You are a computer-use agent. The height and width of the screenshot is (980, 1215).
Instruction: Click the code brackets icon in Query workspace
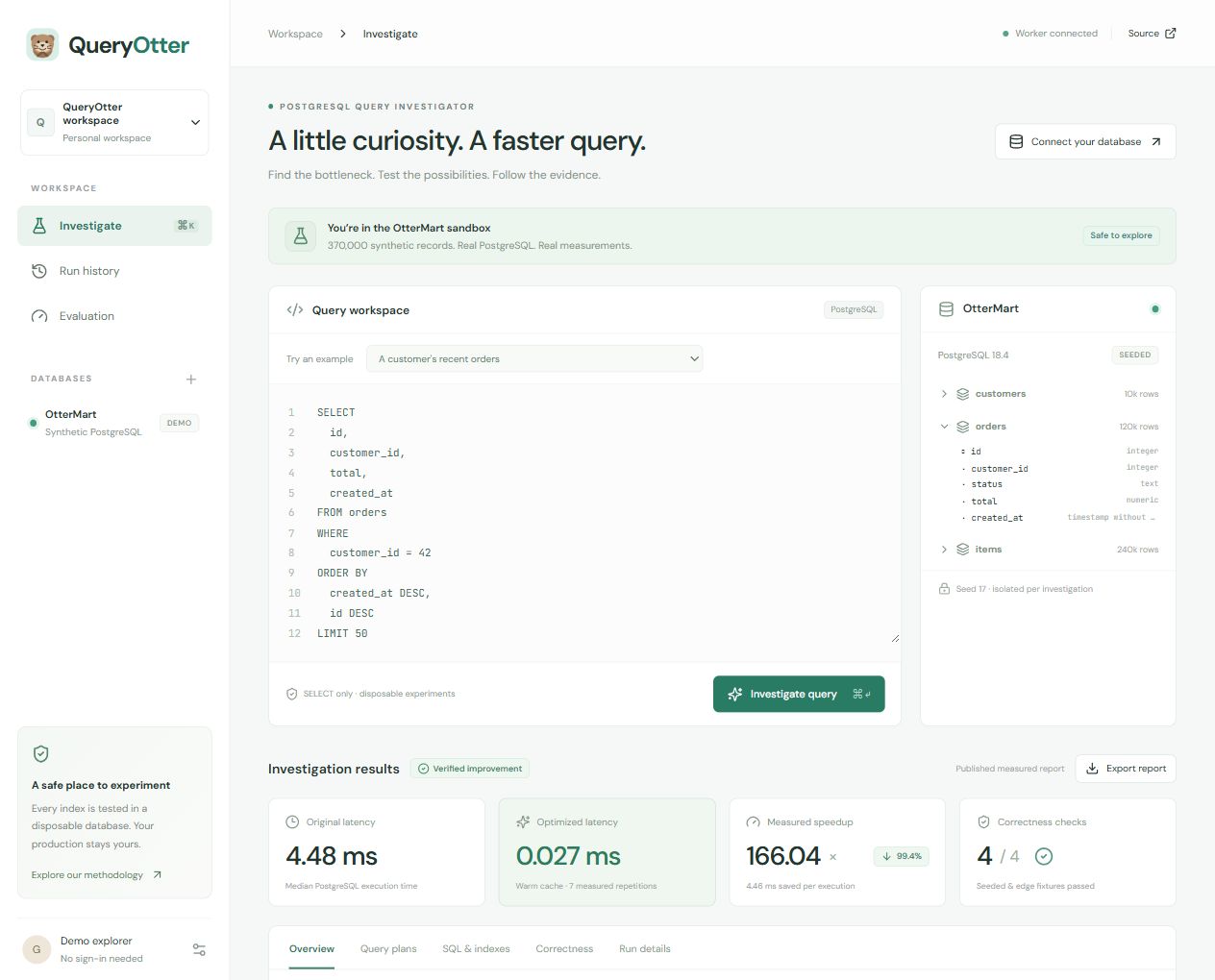(x=295, y=310)
